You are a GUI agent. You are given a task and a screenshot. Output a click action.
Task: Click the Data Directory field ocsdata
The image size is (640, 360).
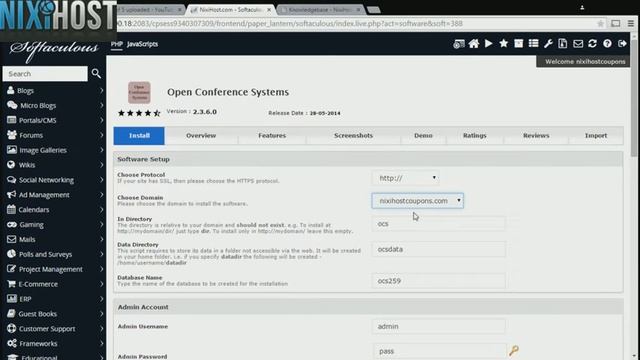pyautogui.click(x=438, y=249)
